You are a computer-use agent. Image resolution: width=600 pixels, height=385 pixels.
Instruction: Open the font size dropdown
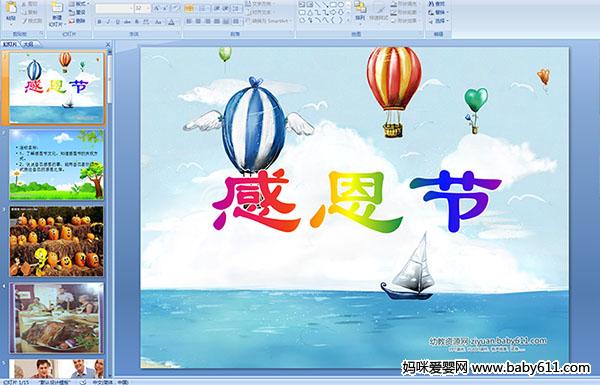tap(148, 8)
